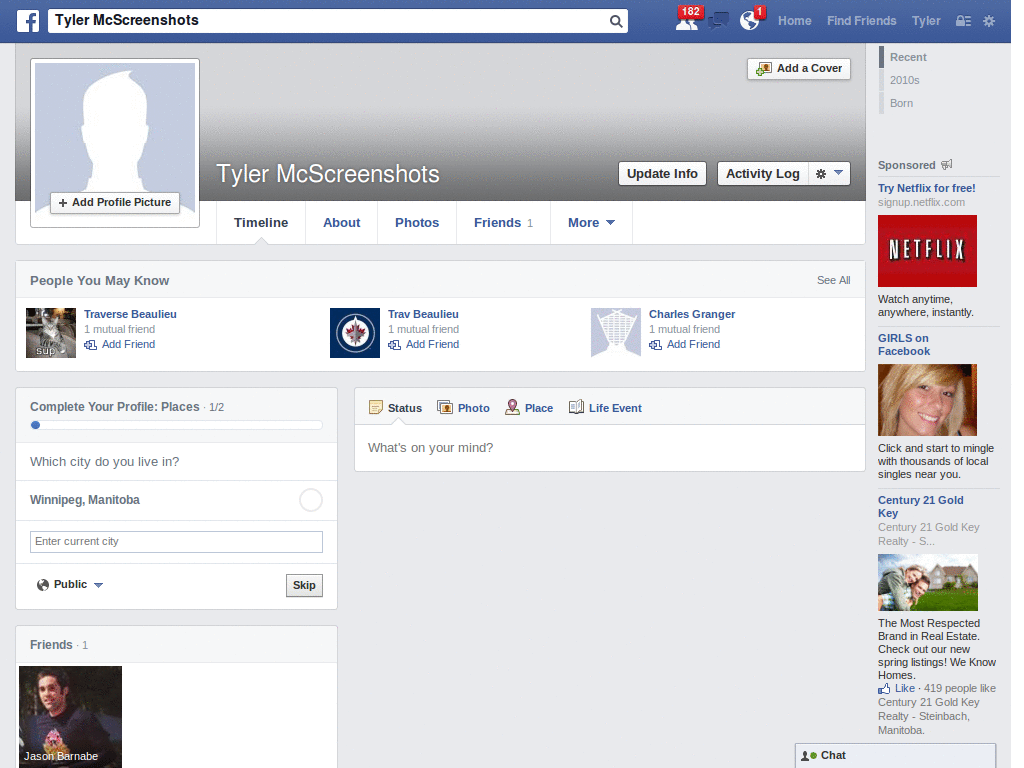Open friend requests from the notification icon
The width and height of the screenshot is (1024, 768).
688,22
